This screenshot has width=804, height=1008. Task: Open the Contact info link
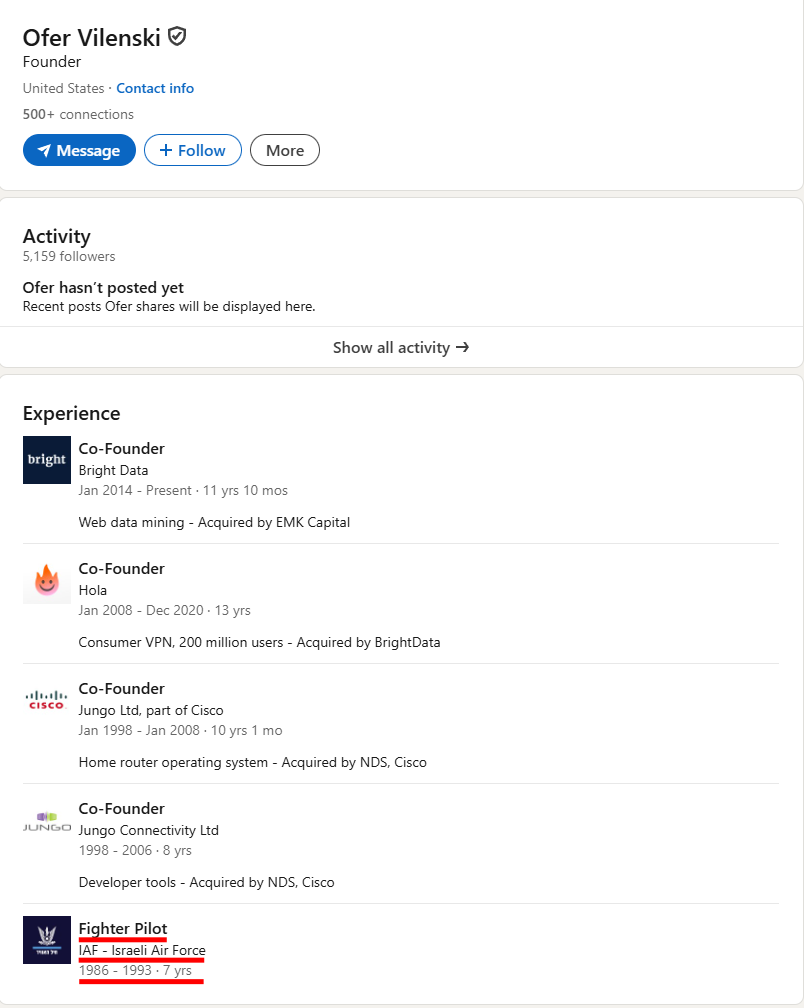pyautogui.click(x=155, y=88)
